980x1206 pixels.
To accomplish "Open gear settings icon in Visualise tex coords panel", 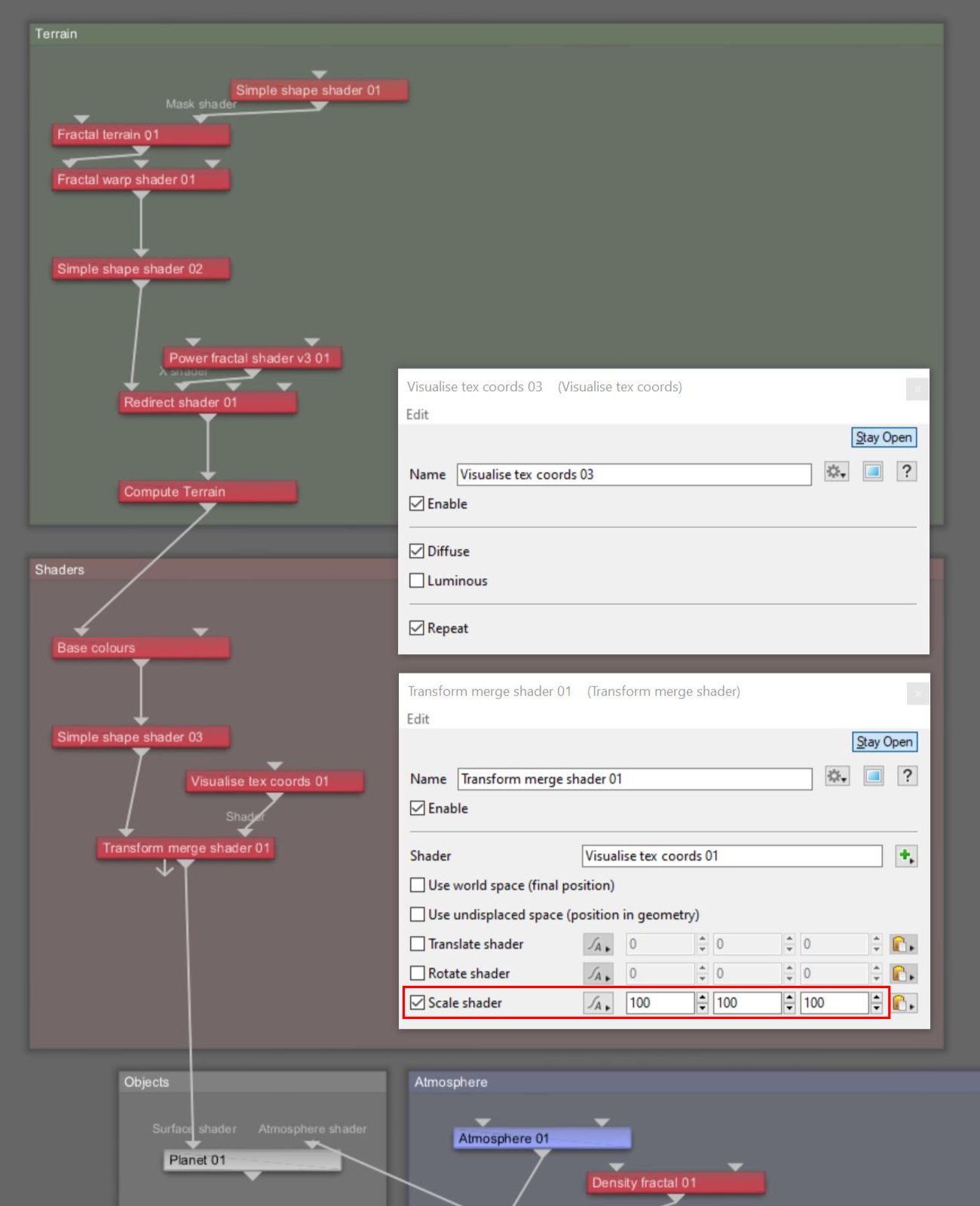I will click(836, 472).
